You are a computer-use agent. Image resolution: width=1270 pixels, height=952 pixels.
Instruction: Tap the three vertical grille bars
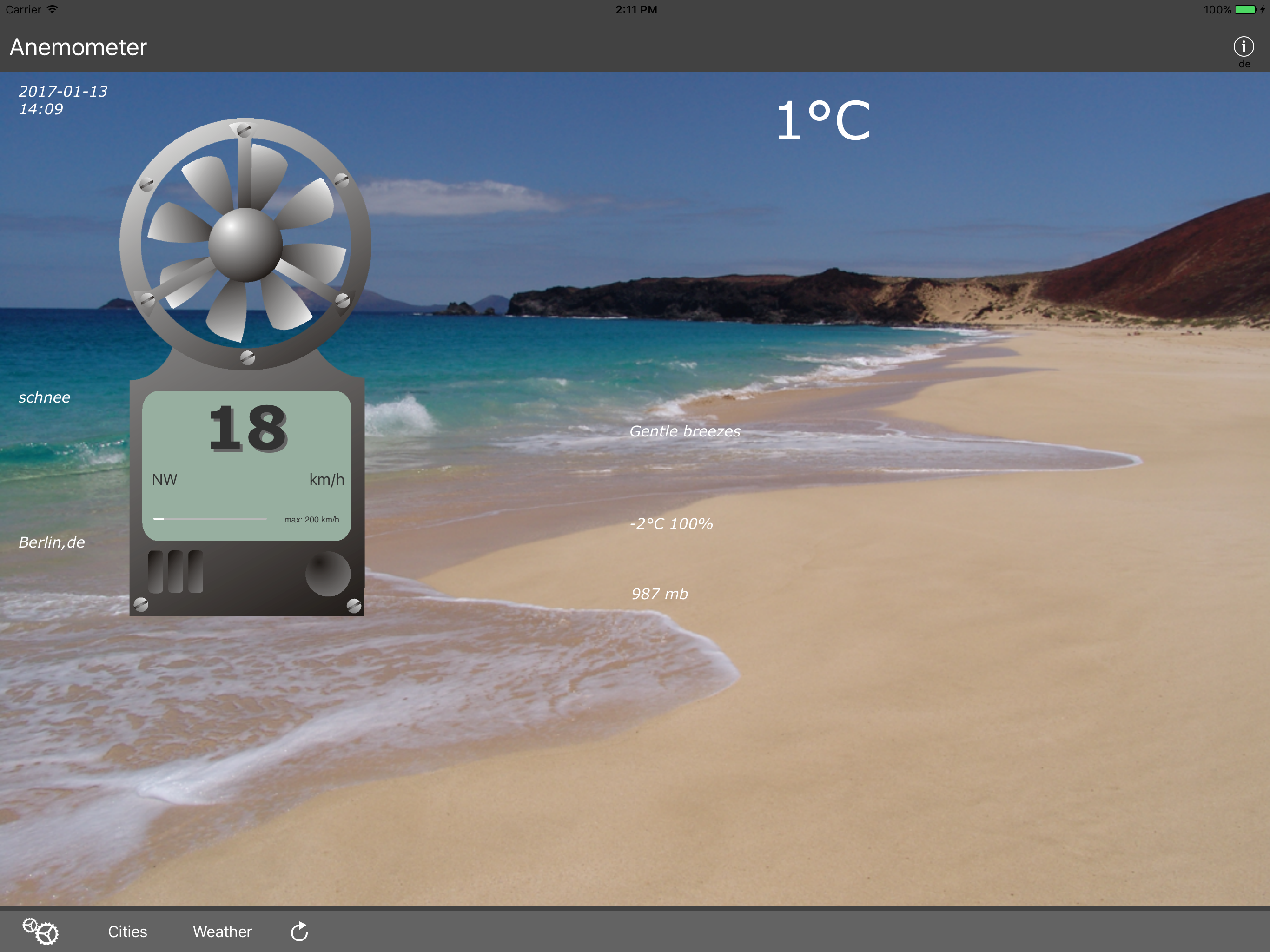pyautogui.click(x=175, y=572)
